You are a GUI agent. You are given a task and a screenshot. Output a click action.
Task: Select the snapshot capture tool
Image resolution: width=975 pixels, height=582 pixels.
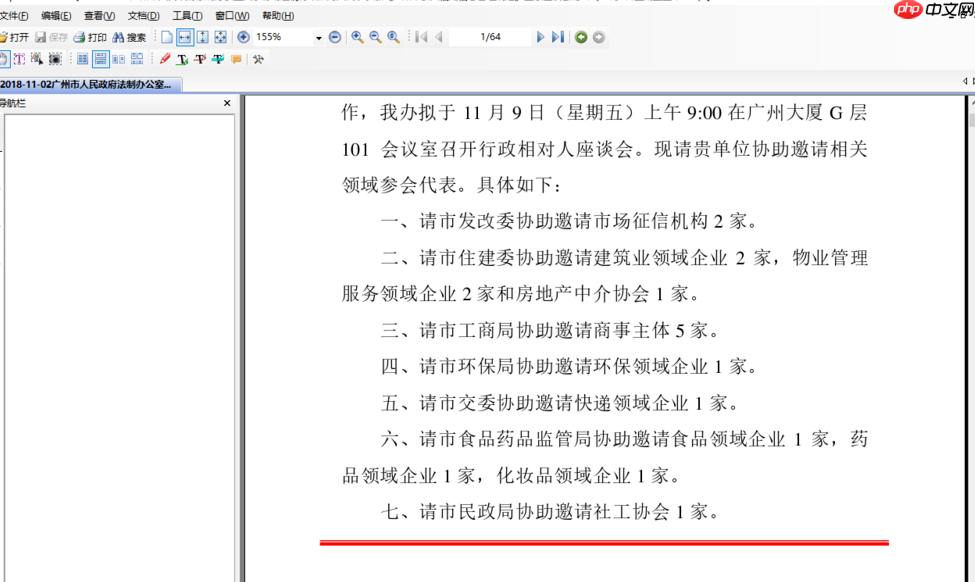56,59
